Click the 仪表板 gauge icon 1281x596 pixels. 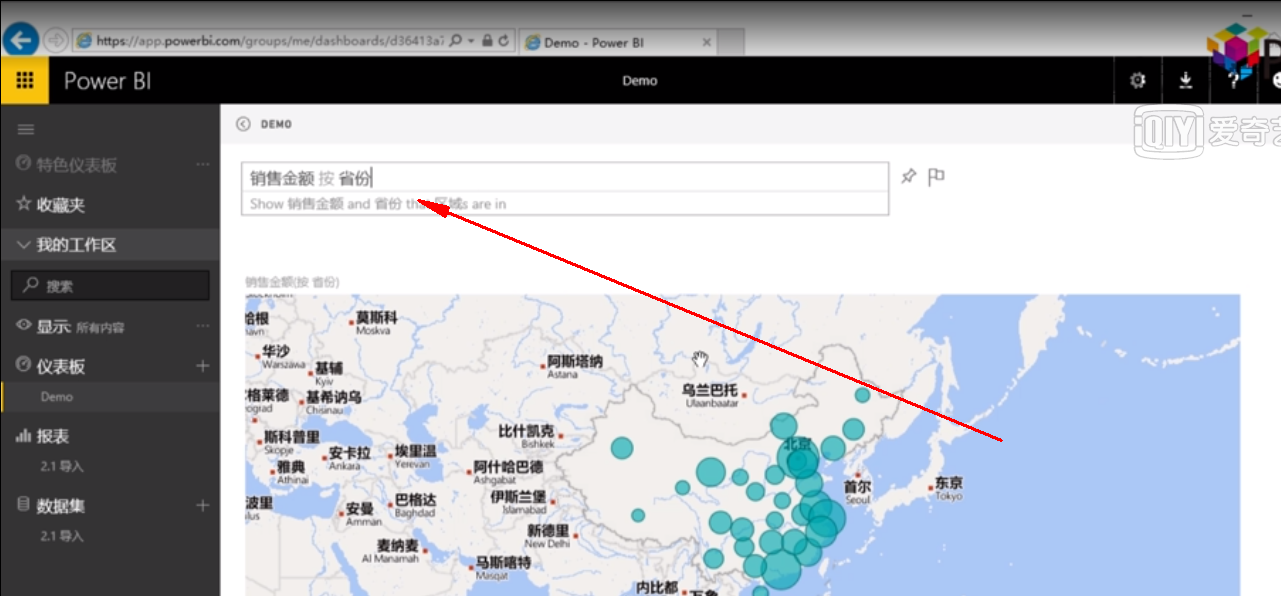tap(24, 366)
